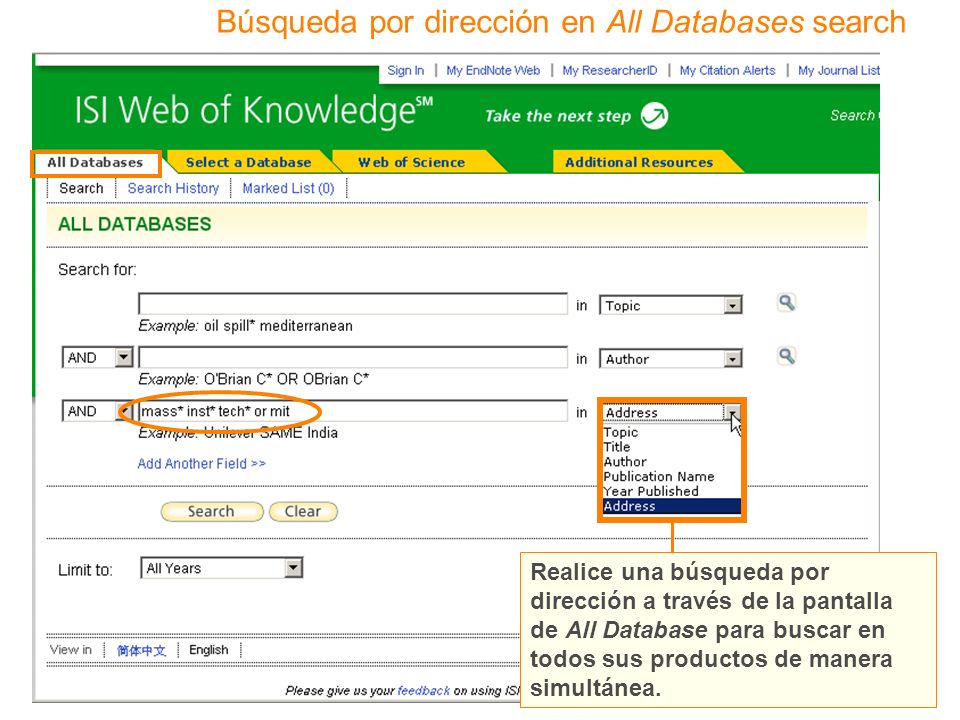The image size is (960, 720).
Task: Open the Author field dropdown
Action: [x=732, y=358]
